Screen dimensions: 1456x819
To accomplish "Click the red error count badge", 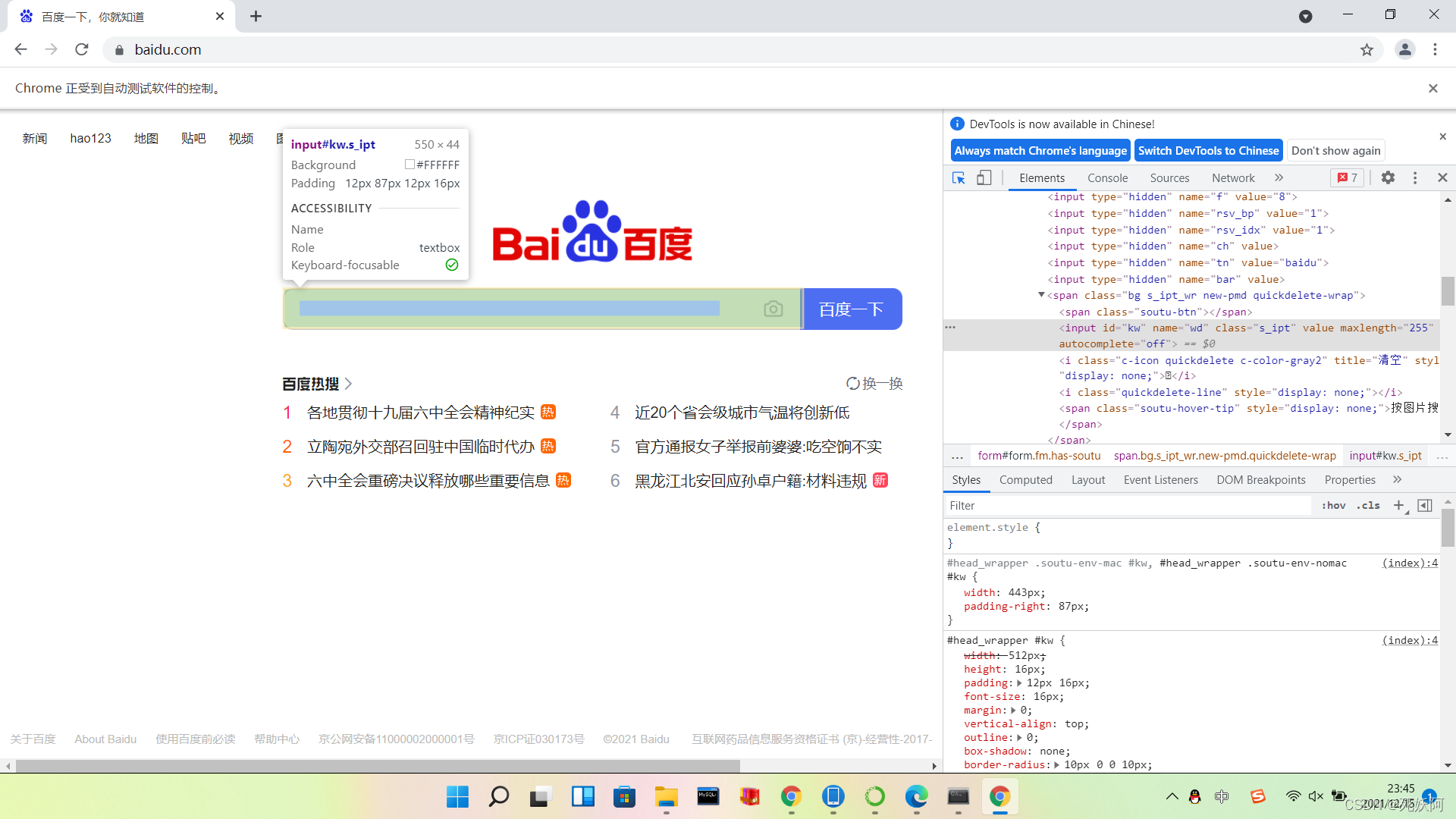I will (x=1348, y=177).
